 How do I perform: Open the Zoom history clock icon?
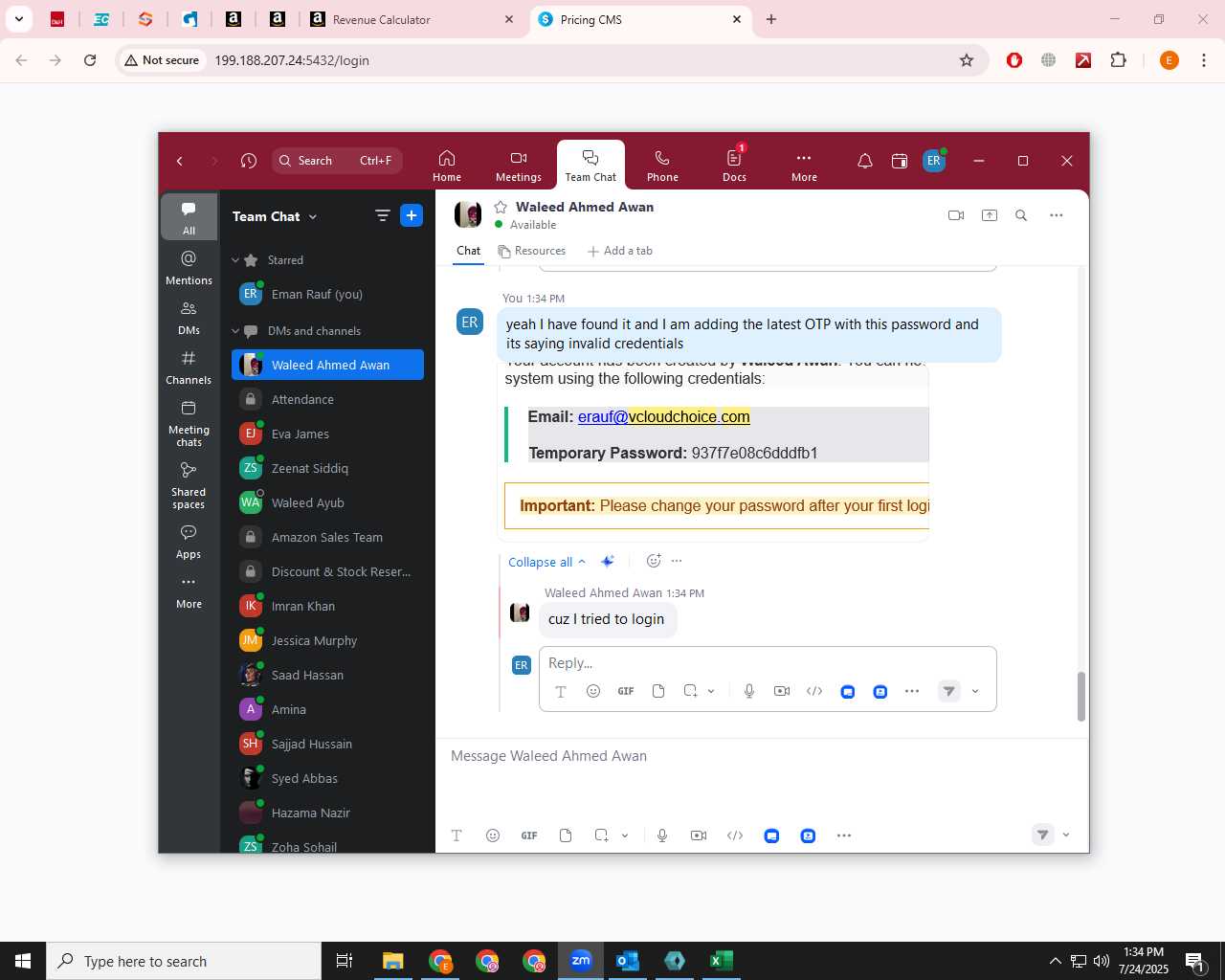(x=249, y=161)
